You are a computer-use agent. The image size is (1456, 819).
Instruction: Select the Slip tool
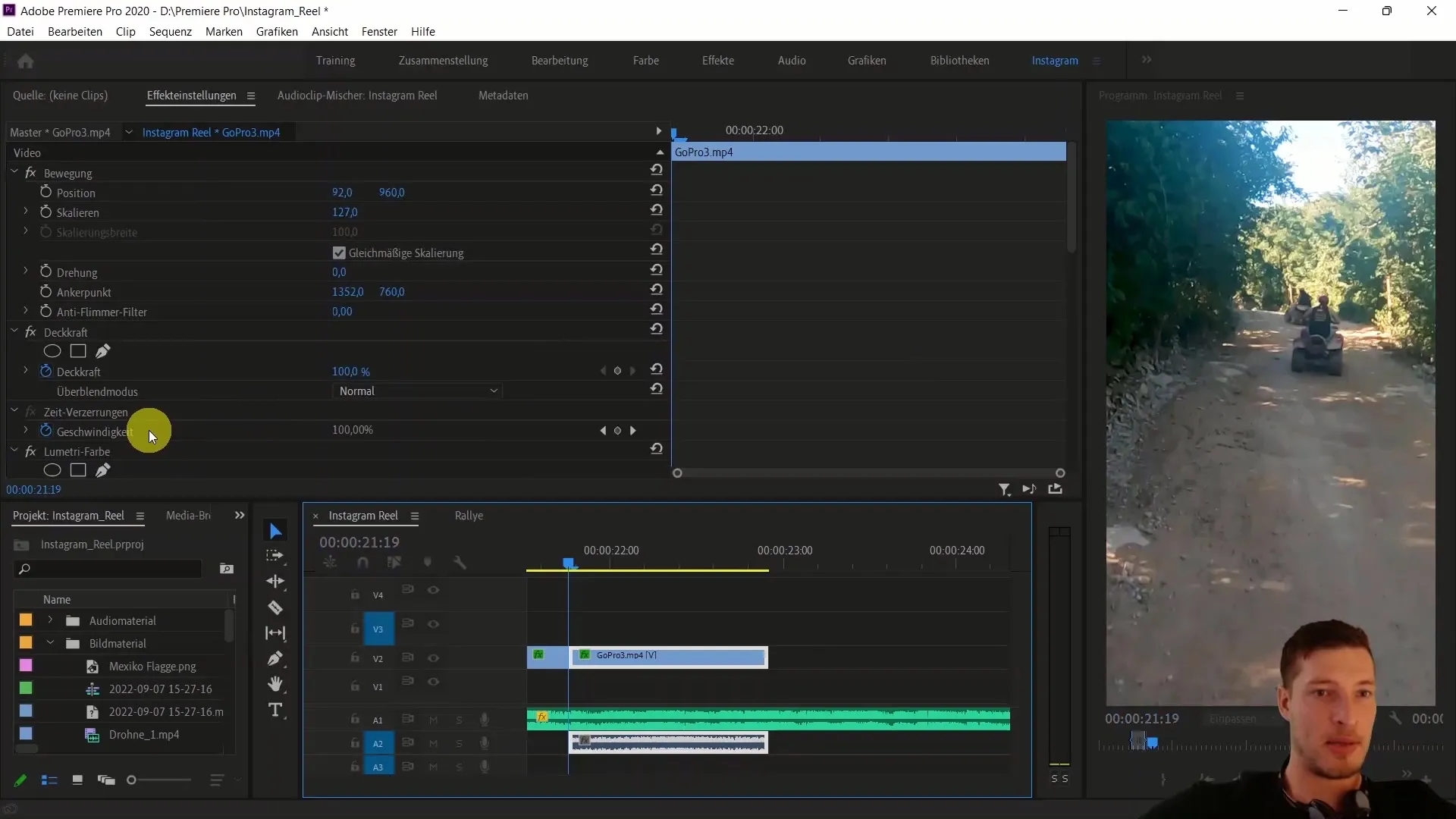pos(275,633)
